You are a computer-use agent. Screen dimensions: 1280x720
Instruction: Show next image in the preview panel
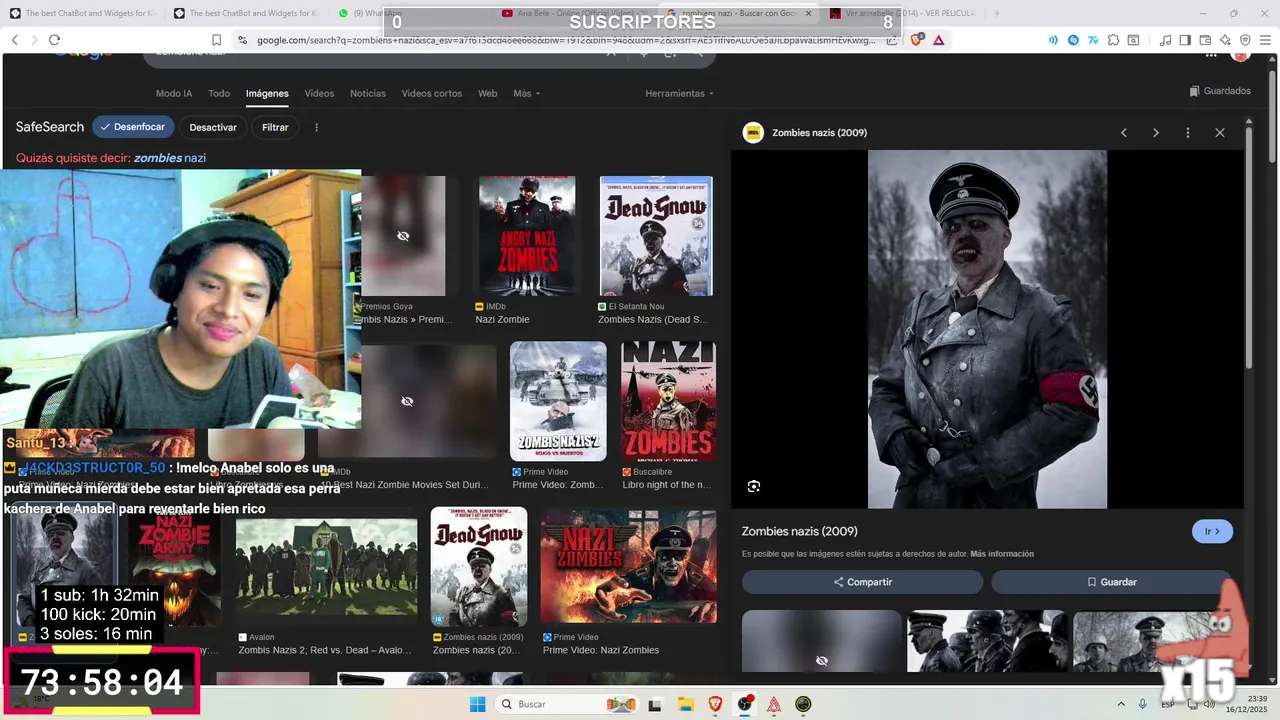click(x=1156, y=133)
